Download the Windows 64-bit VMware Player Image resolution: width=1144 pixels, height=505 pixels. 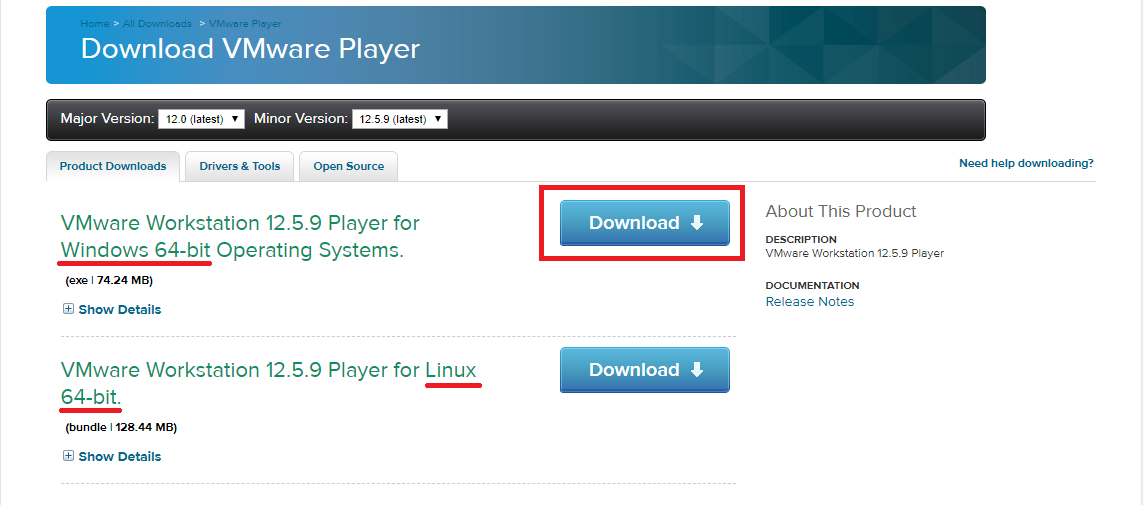click(x=644, y=223)
